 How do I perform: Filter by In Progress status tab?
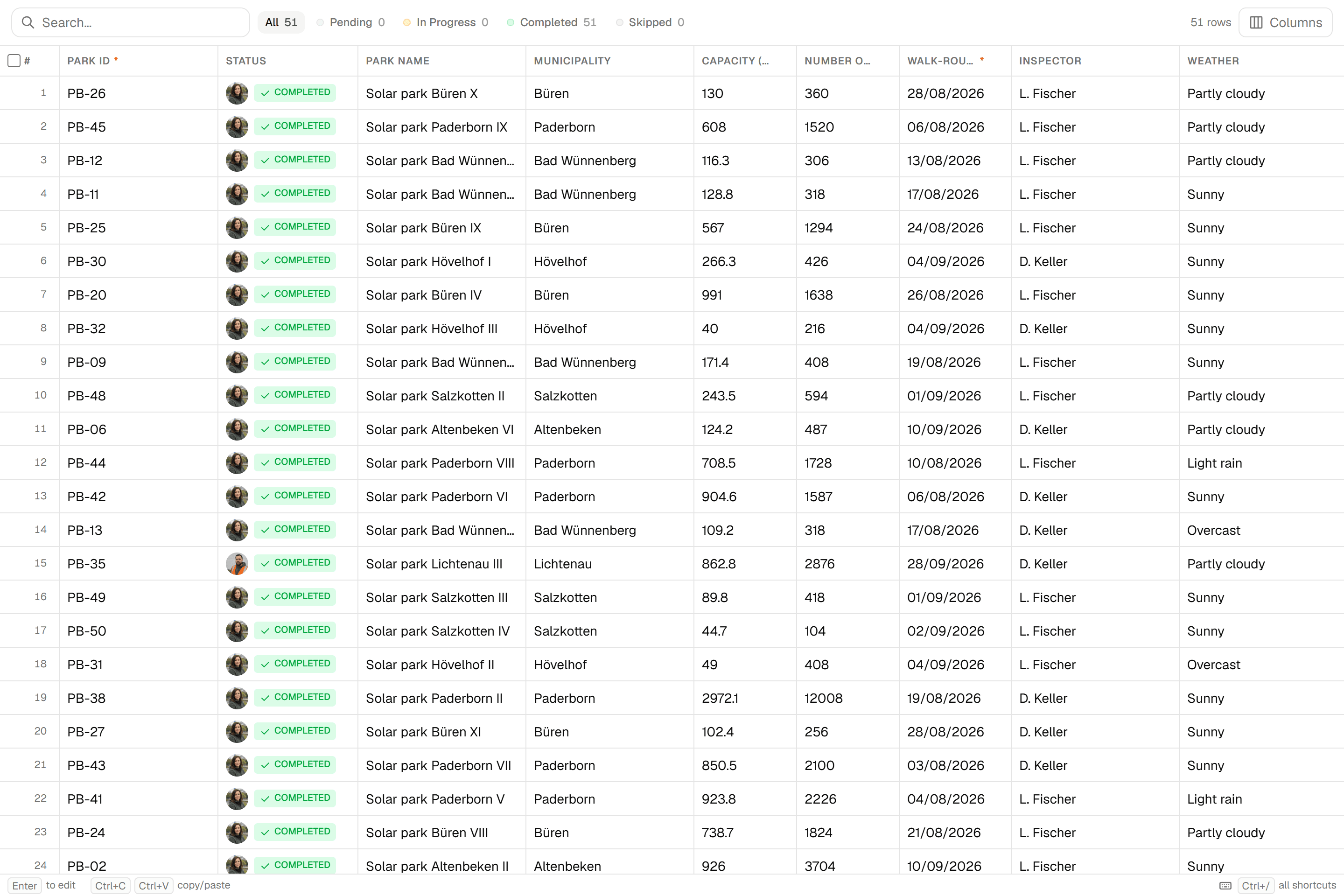[x=446, y=22]
